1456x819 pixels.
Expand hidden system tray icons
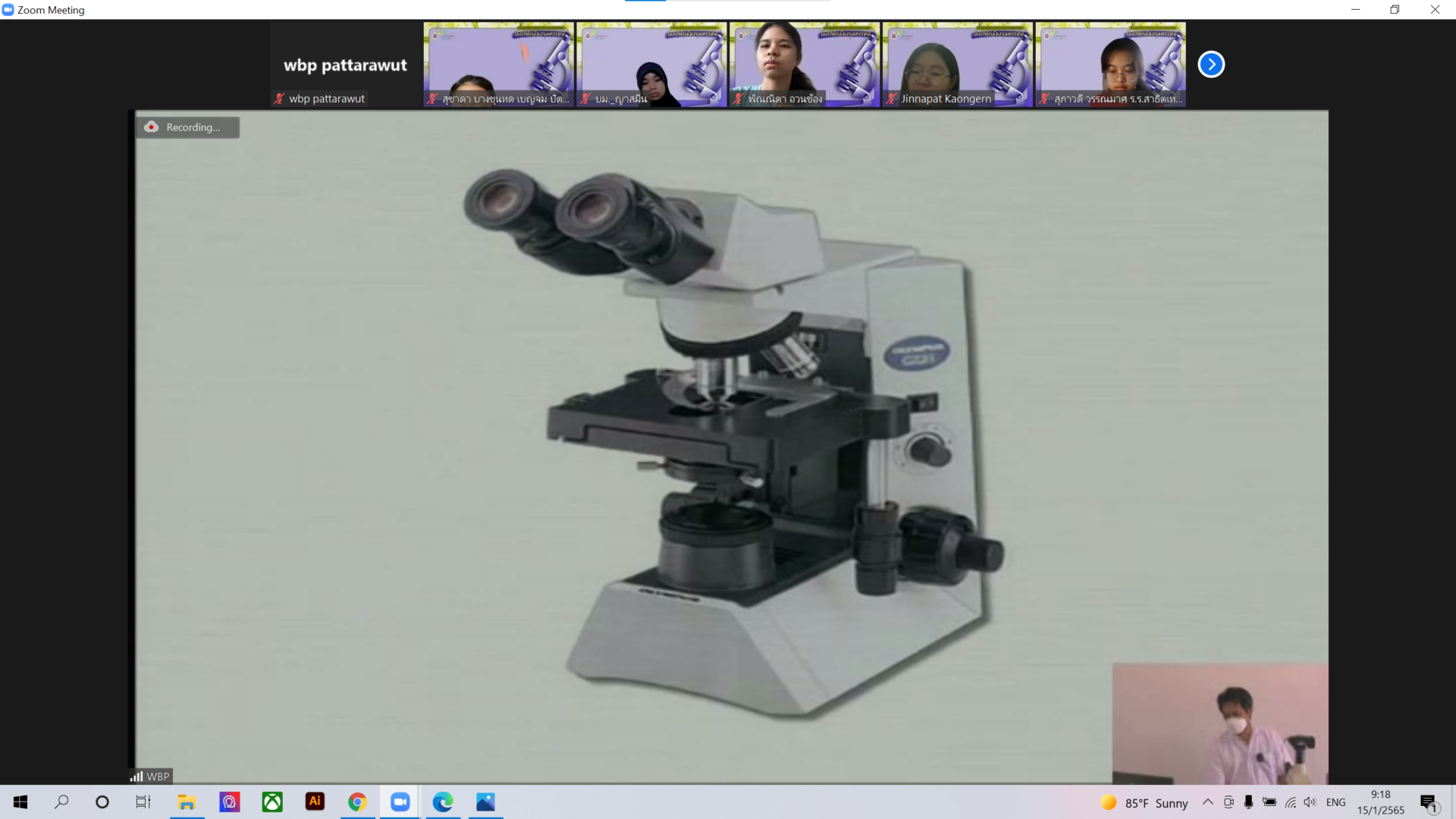pos(1207,802)
